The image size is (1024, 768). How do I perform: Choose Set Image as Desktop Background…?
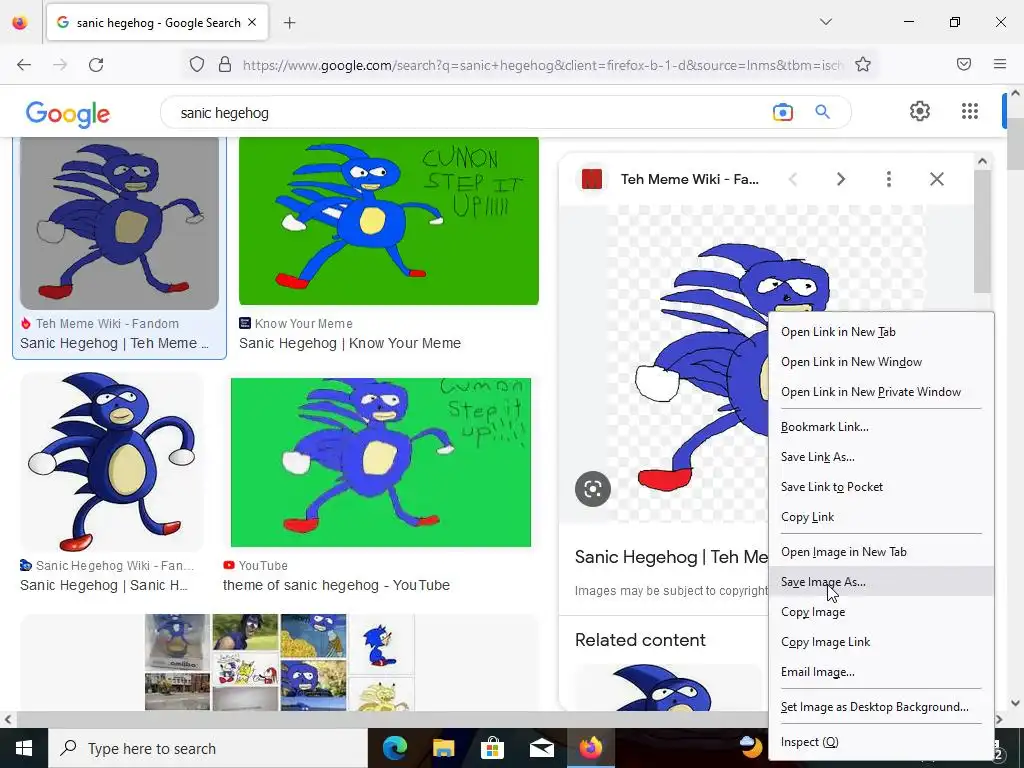[x=882, y=707]
